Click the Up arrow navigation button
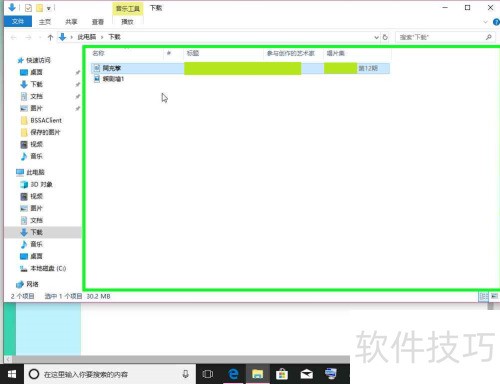Image resolution: width=500 pixels, height=384 pixels. point(50,37)
